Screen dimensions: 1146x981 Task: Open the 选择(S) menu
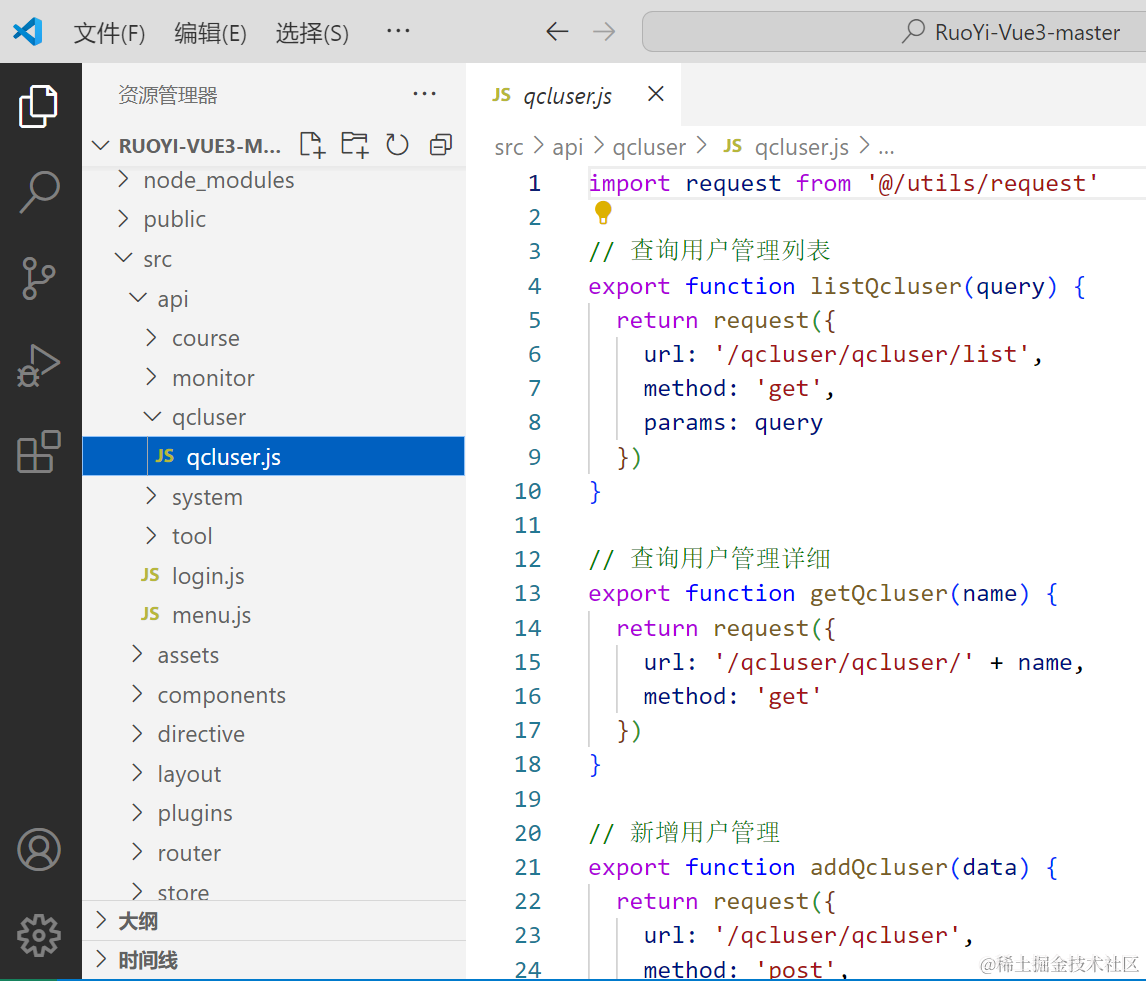pyautogui.click(x=312, y=33)
